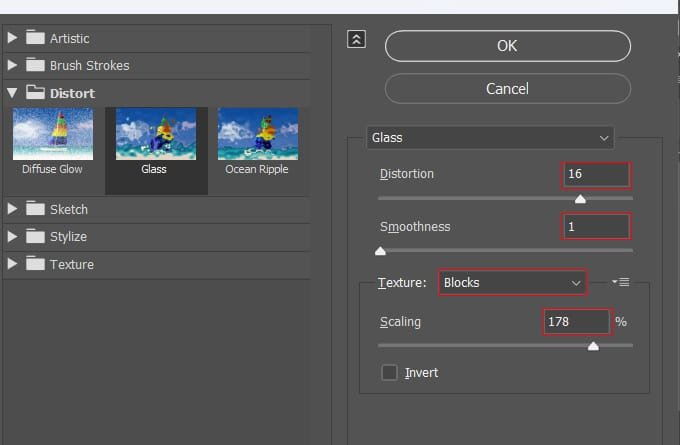
Task: Expand the Artistic filter category
Action: point(12,38)
